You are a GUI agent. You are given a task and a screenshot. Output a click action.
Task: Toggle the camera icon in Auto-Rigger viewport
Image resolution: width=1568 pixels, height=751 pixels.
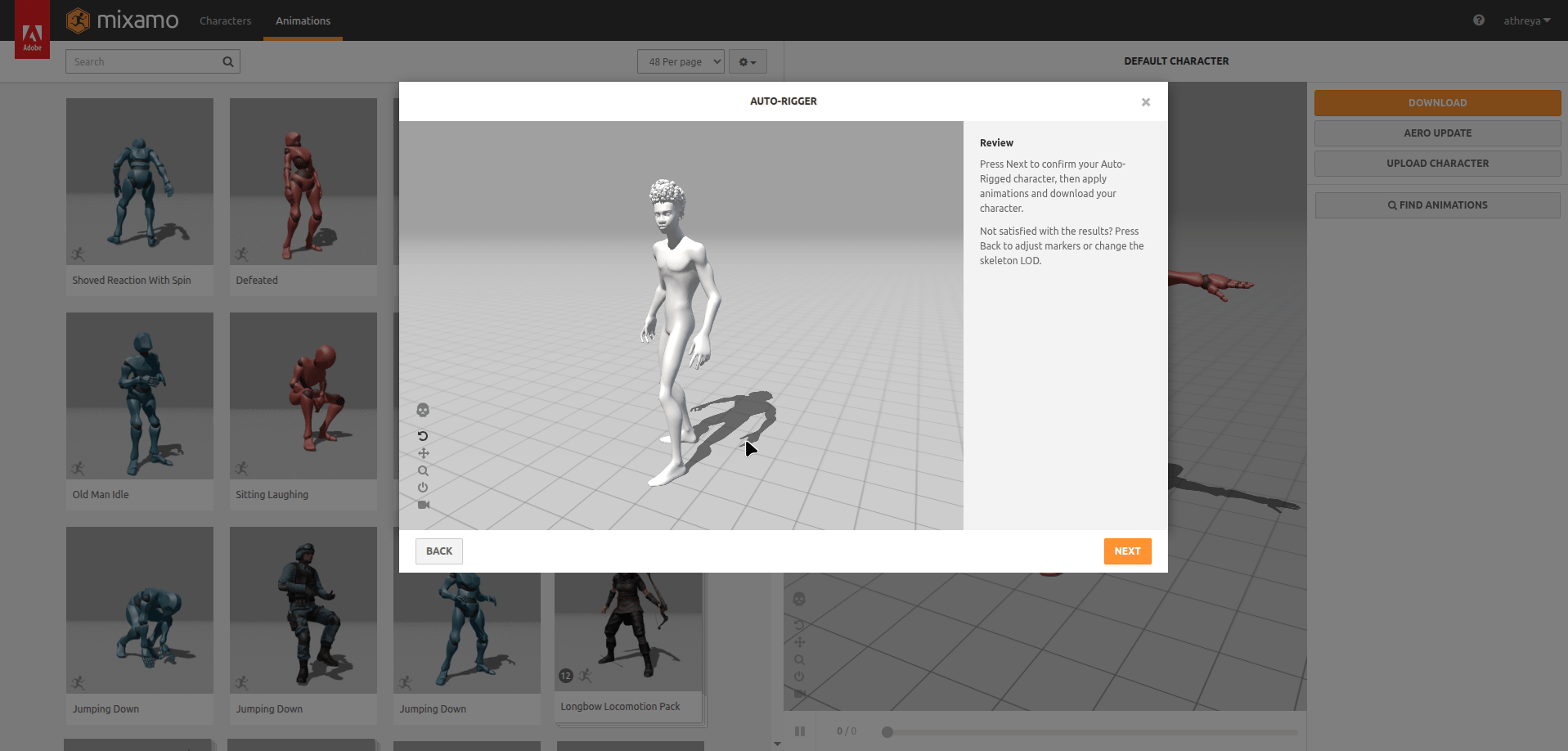423,505
